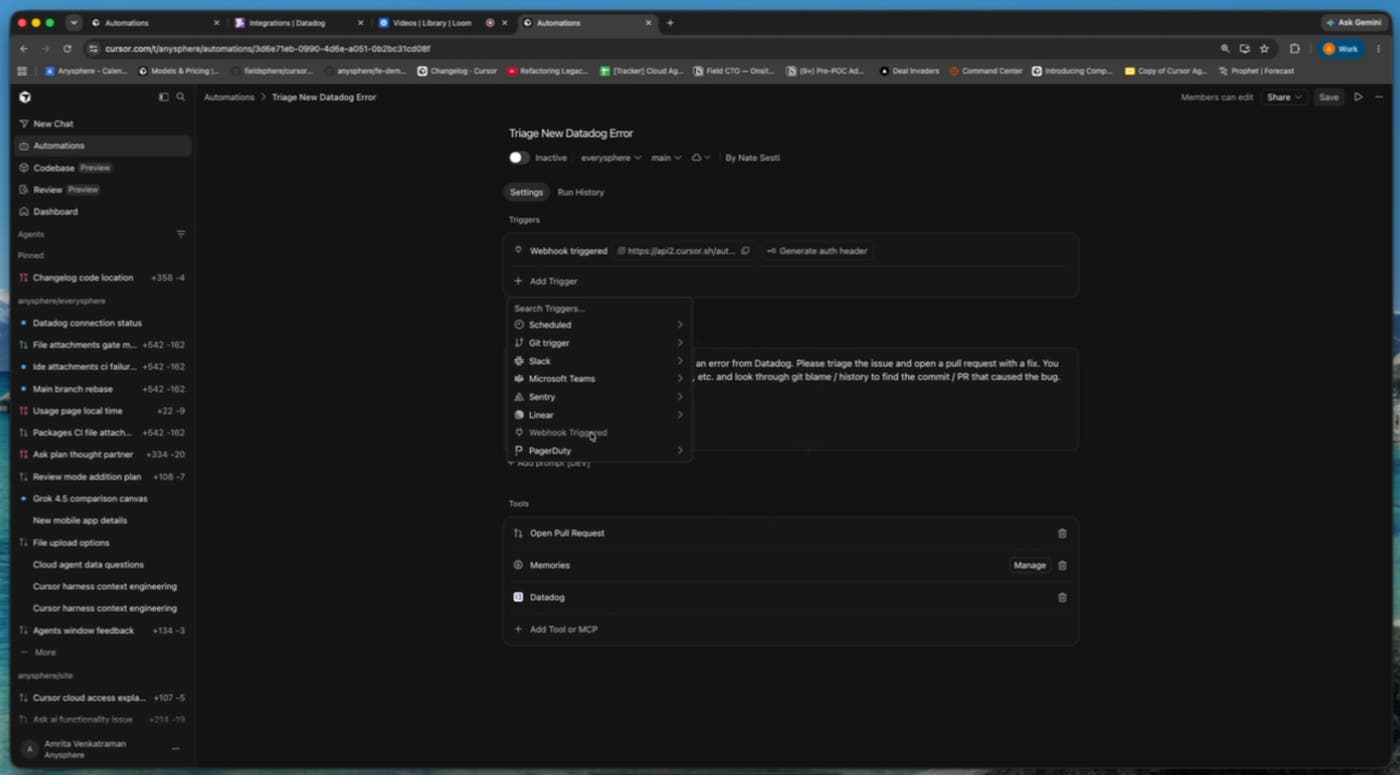Image resolution: width=1400 pixels, height=775 pixels.
Task: Select the Sentry trigger option
Action: point(598,397)
